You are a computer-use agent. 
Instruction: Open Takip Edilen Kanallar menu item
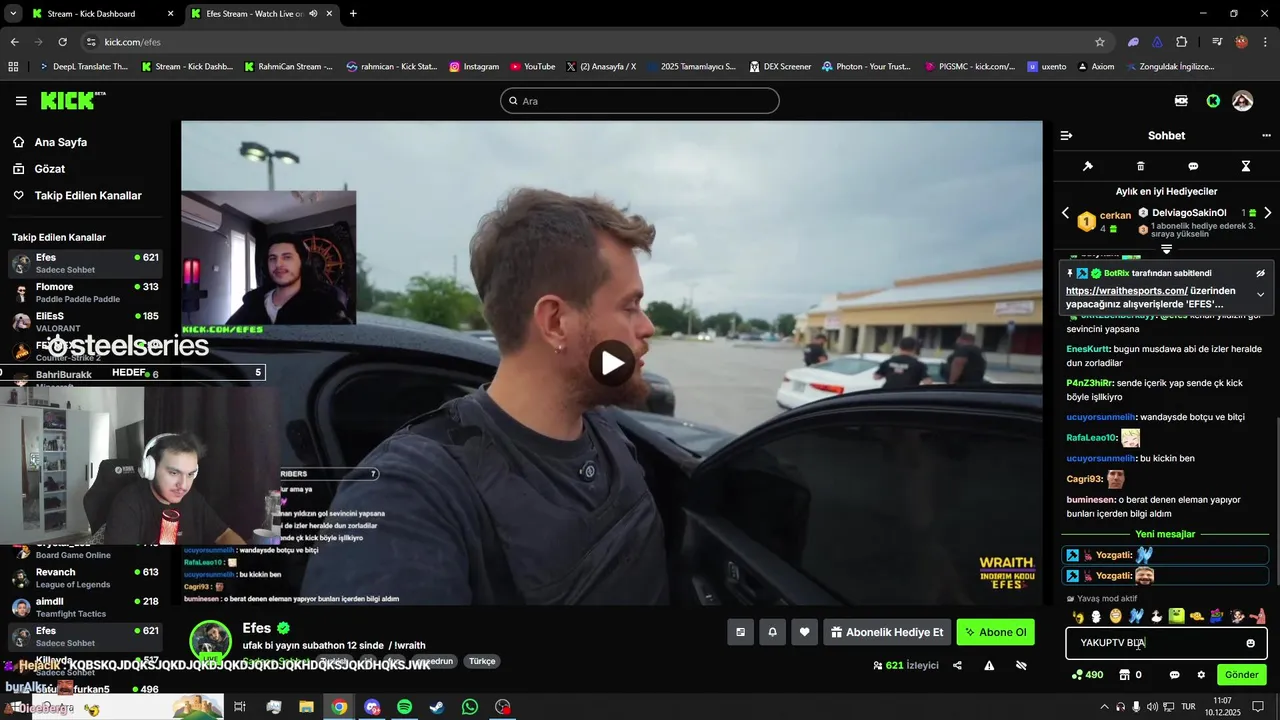point(88,196)
